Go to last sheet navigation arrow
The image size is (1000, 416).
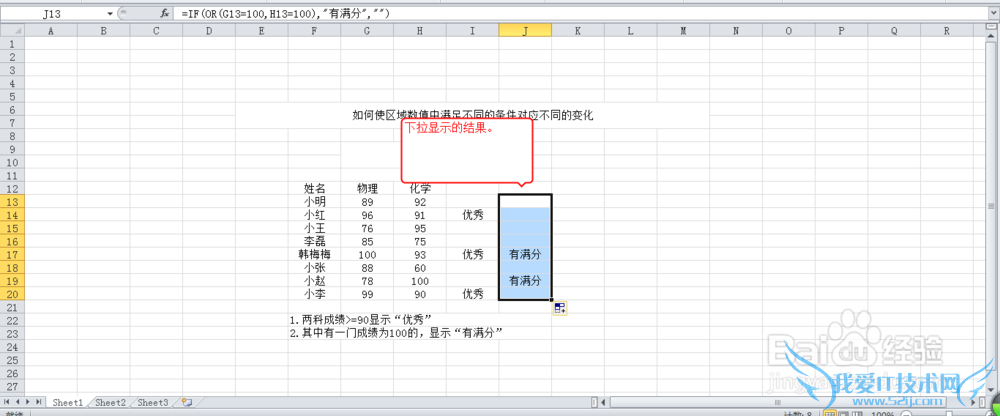38,402
